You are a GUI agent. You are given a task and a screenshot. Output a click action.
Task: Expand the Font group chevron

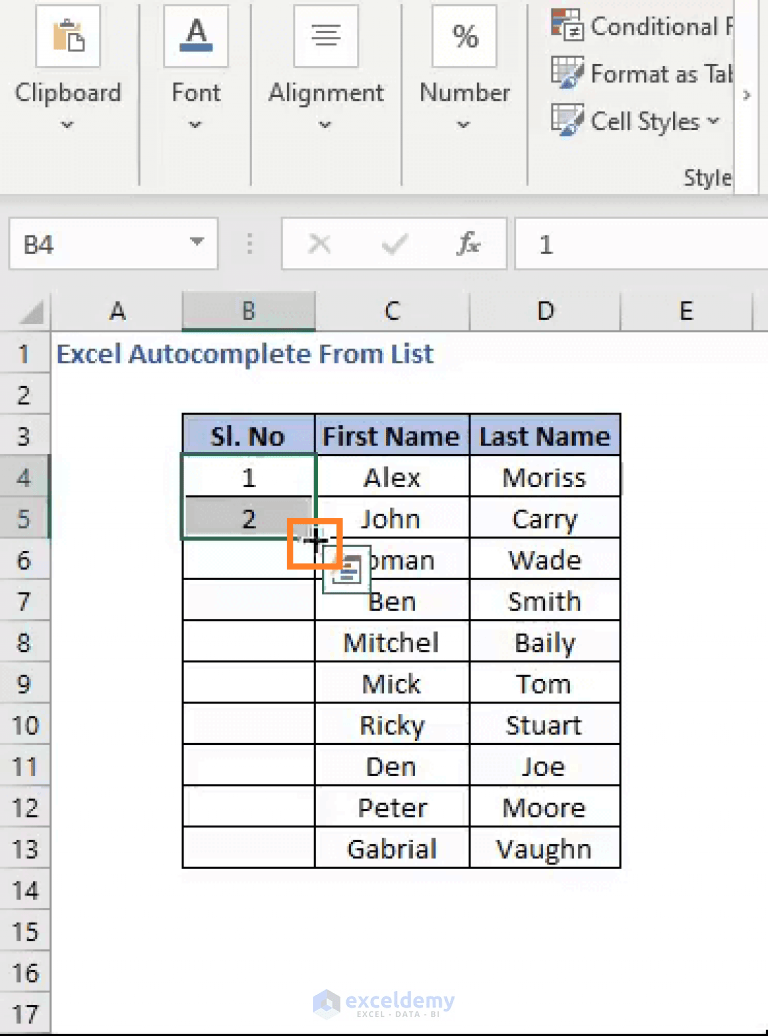(195, 124)
